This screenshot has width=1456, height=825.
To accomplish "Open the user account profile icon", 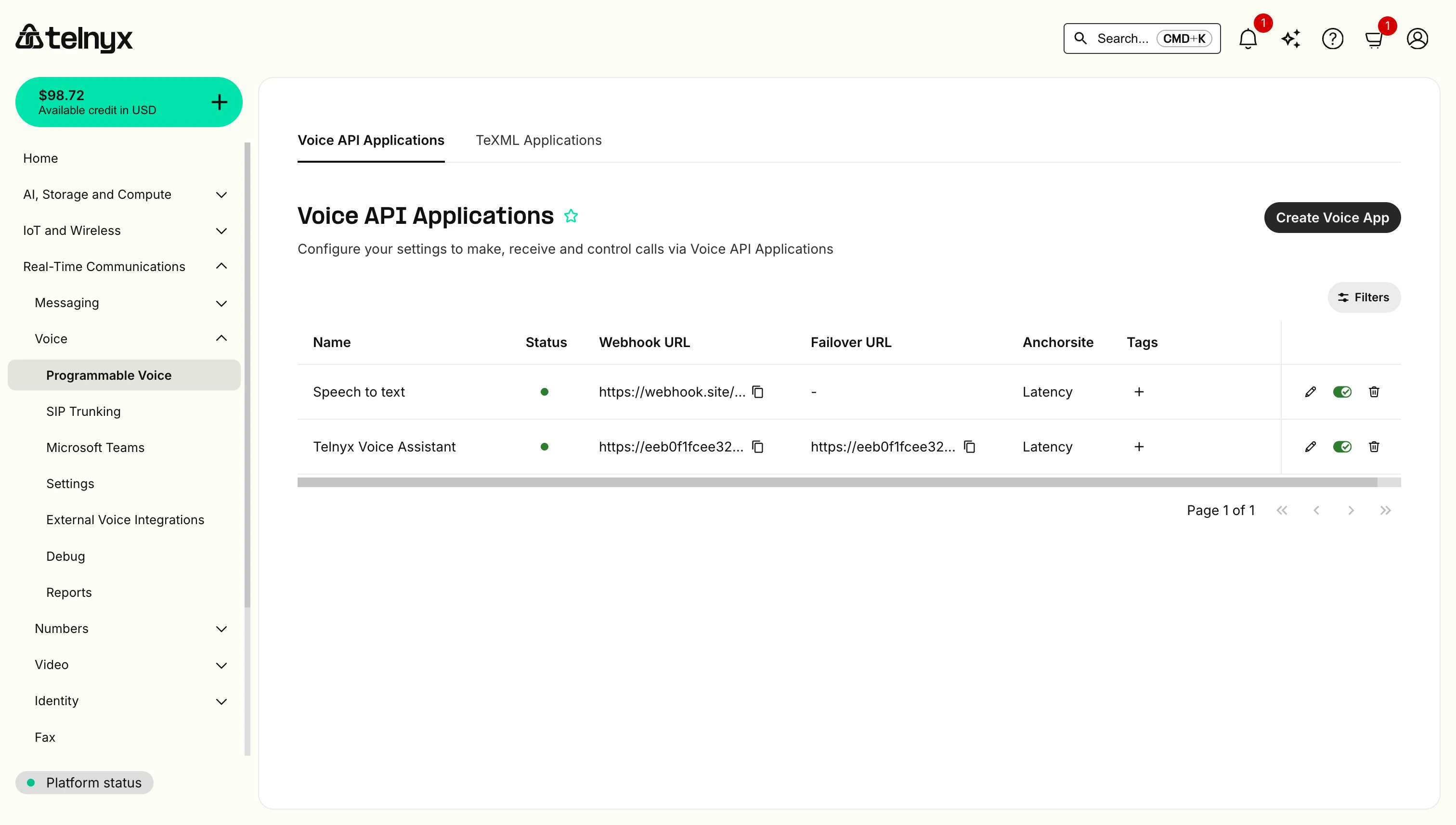I will [x=1417, y=38].
